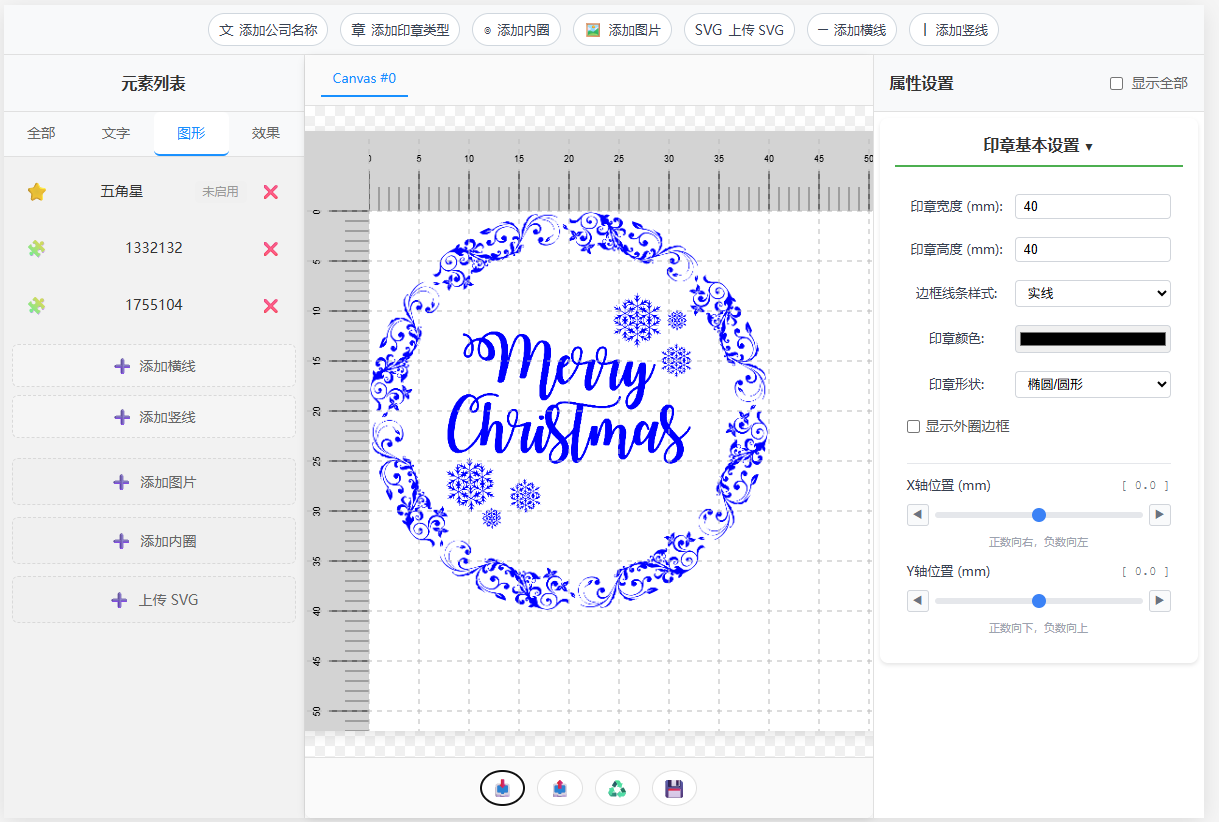
Task: Click the puzzle icon beside 1755104
Action: [x=37, y=305]
